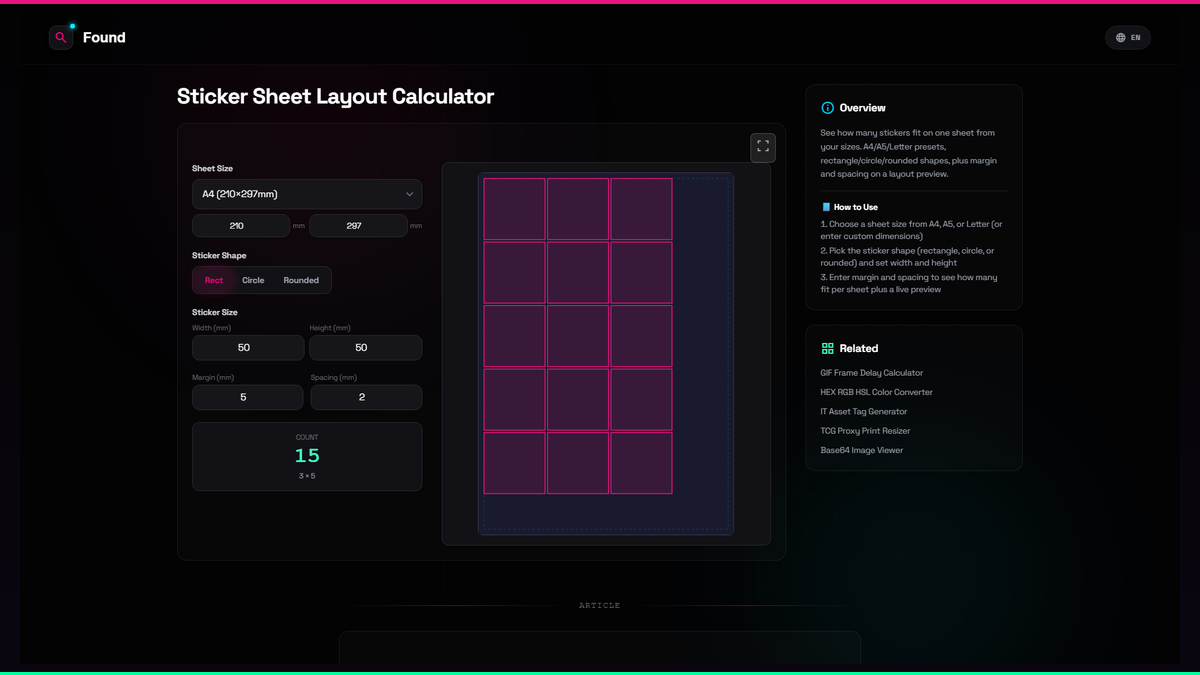Click the Sheet Size label
Image resolution: width=1200 pixels, height=675 pixels.
(213, 169)
